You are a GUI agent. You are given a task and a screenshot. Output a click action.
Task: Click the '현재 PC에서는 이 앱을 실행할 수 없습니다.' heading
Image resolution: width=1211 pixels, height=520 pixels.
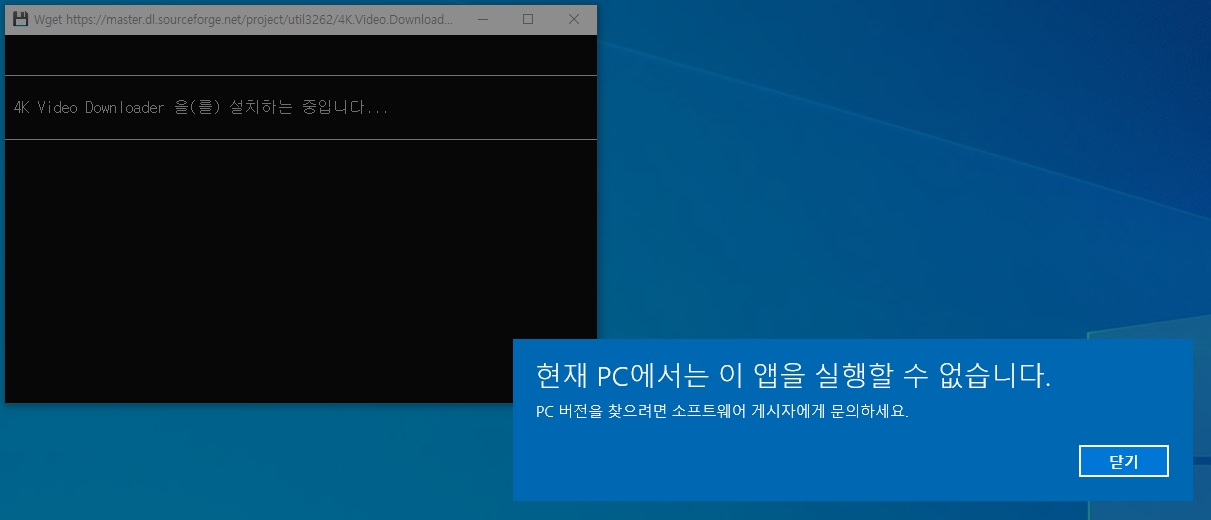click(794, 376)
